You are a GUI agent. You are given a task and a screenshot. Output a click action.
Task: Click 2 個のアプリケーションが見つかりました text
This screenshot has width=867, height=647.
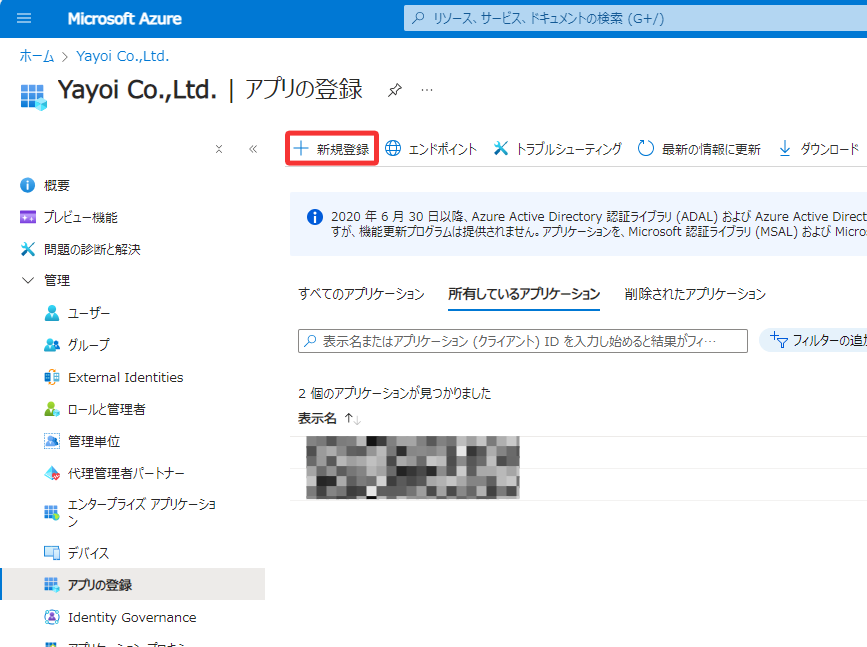(x=395, y=393)
